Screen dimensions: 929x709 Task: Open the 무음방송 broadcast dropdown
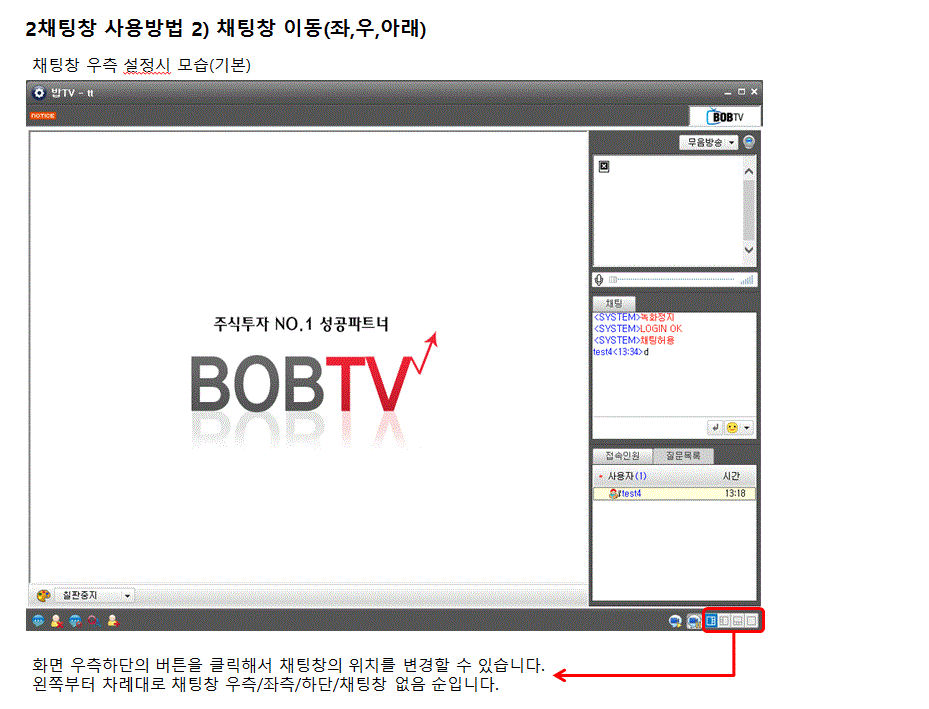[709, 142]
